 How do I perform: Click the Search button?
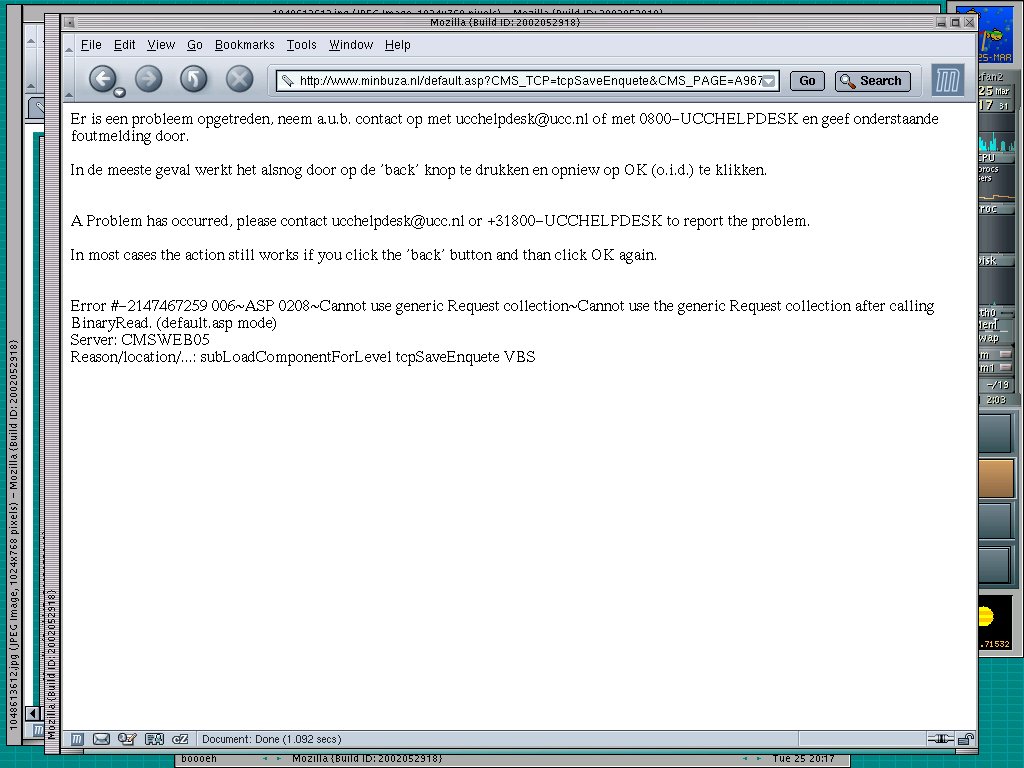click(x=871, y=81)
